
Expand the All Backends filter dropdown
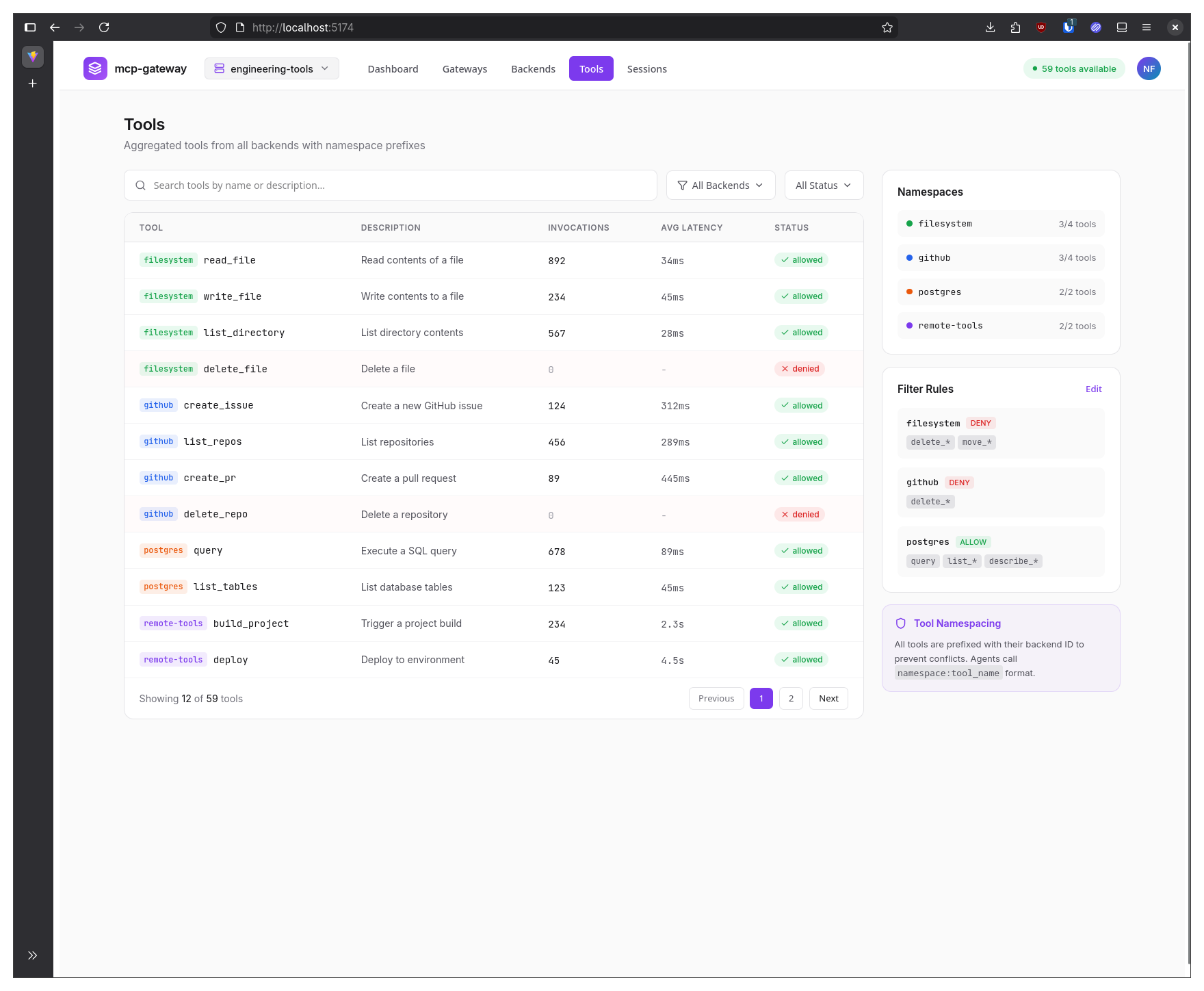tap(720, 185)
